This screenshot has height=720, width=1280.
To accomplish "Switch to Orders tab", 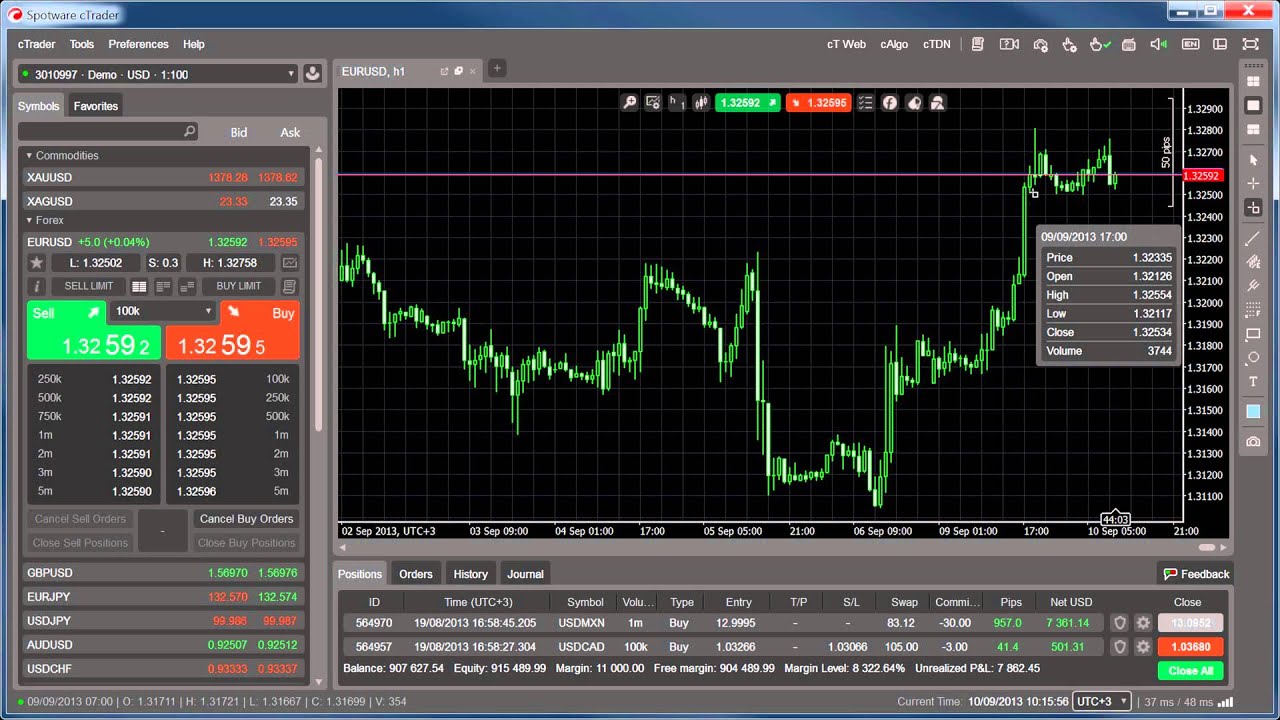I will tap(416, 574).
